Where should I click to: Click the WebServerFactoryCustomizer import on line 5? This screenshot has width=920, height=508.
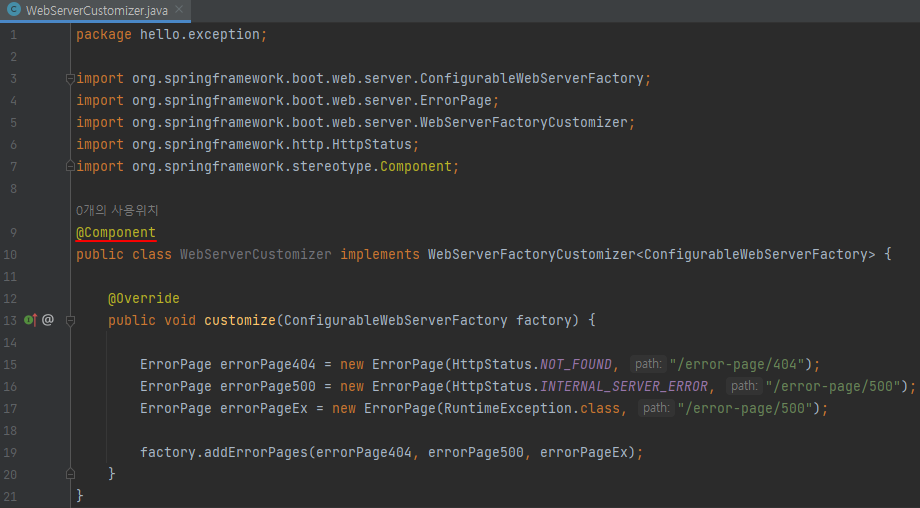(356, 123)
